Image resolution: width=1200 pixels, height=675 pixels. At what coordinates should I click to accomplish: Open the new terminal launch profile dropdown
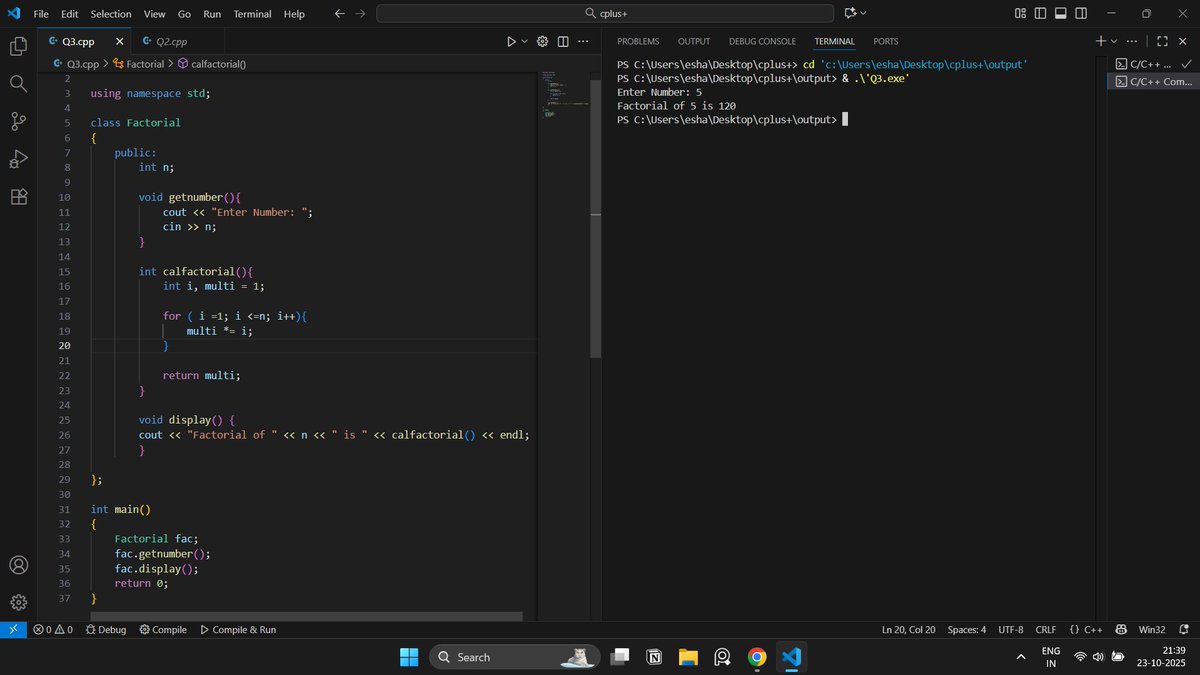pos(1113,41)
